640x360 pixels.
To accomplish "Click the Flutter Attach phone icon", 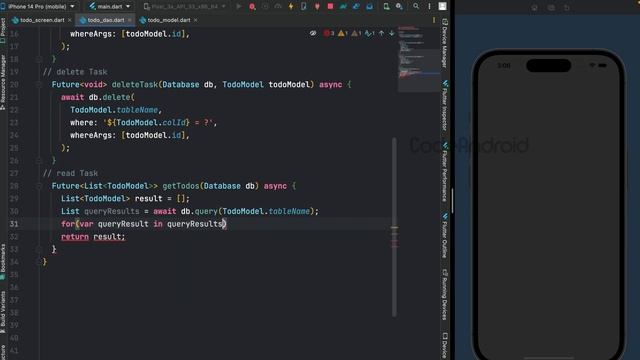I will click(304, 7).
